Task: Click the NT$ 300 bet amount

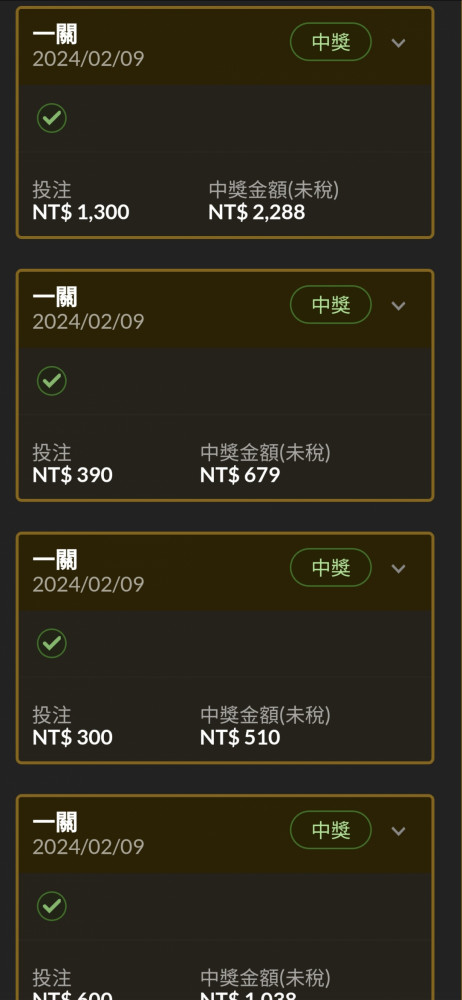Action: pos(73,738)
